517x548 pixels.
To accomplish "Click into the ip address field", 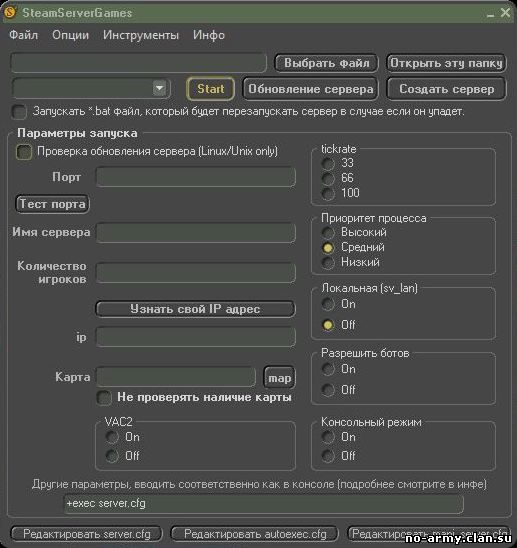I will pos(196,337).
